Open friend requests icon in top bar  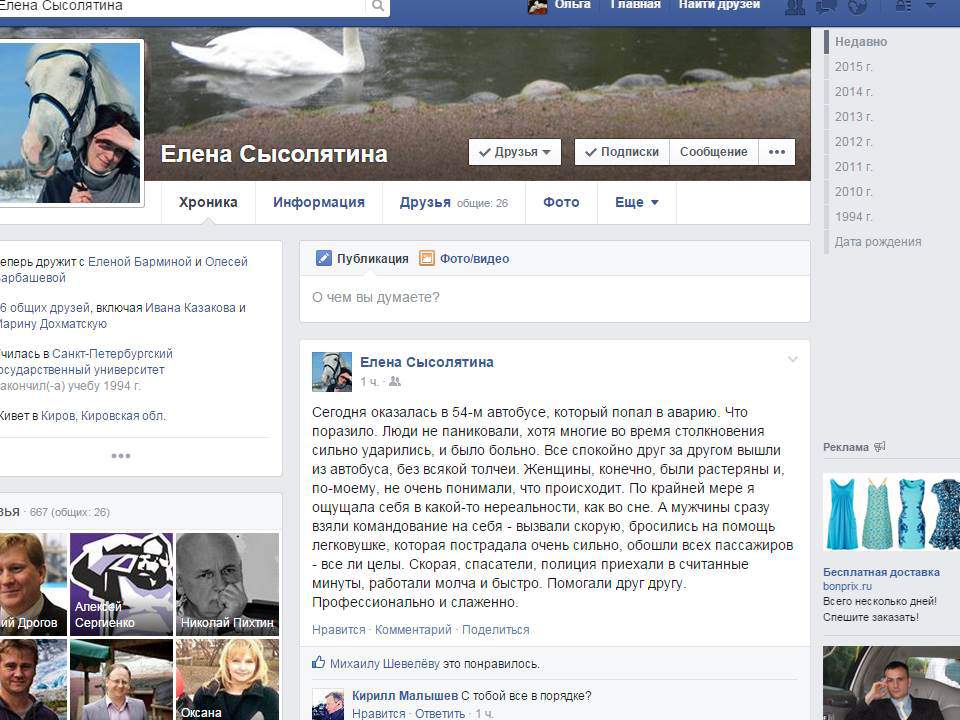pos(796,6)
